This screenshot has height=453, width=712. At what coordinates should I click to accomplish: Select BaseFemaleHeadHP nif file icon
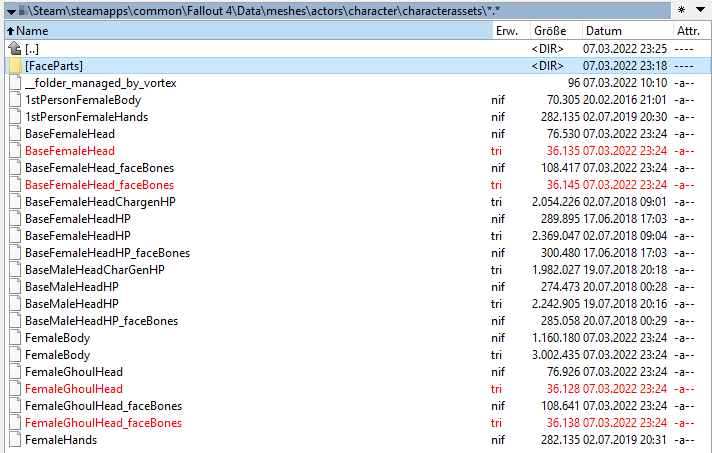pyautogui.click(x=15, y=219)
